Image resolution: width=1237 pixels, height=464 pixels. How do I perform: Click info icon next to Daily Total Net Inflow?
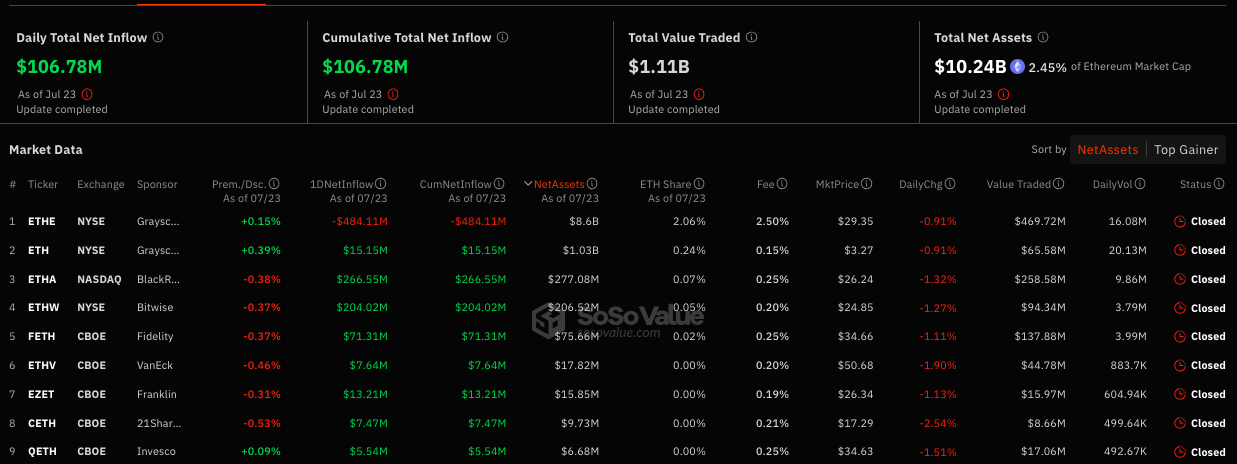[159, 37]
